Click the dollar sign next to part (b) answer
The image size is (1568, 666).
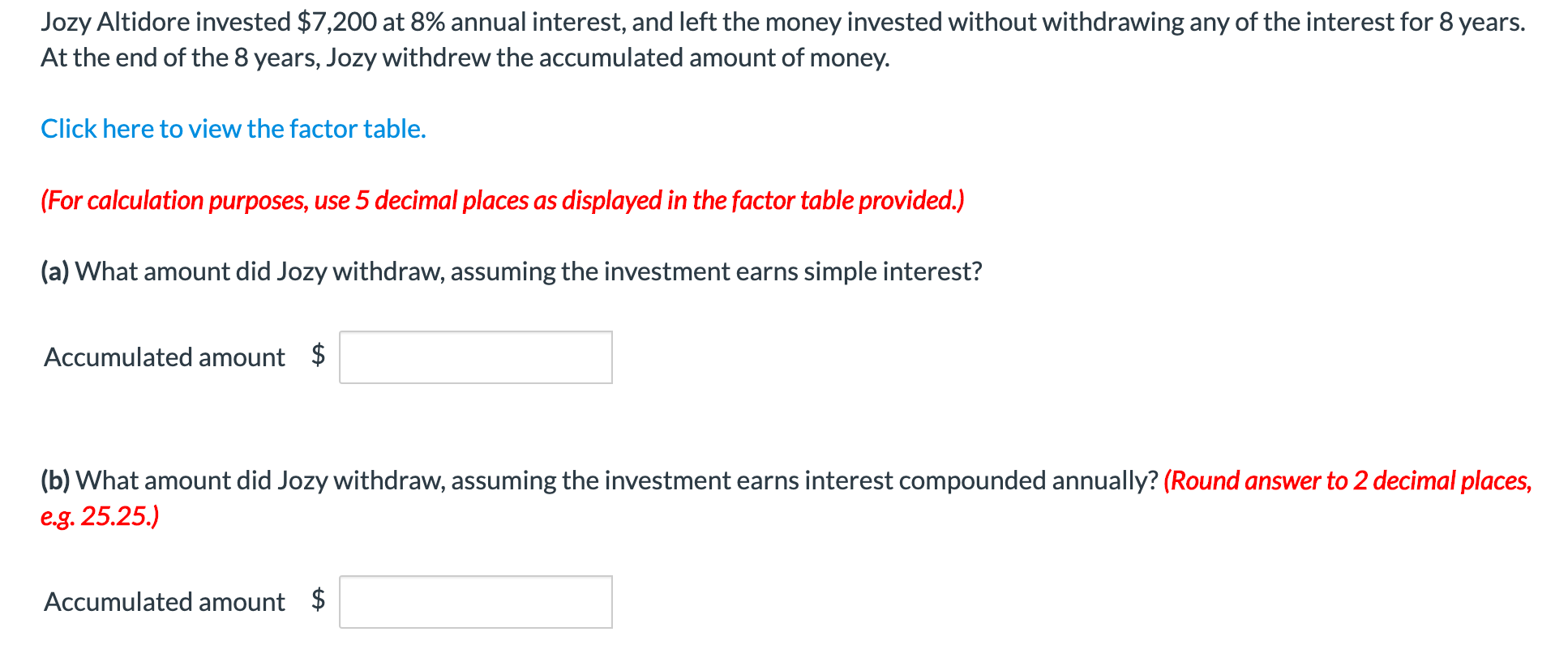pos(318,601)
